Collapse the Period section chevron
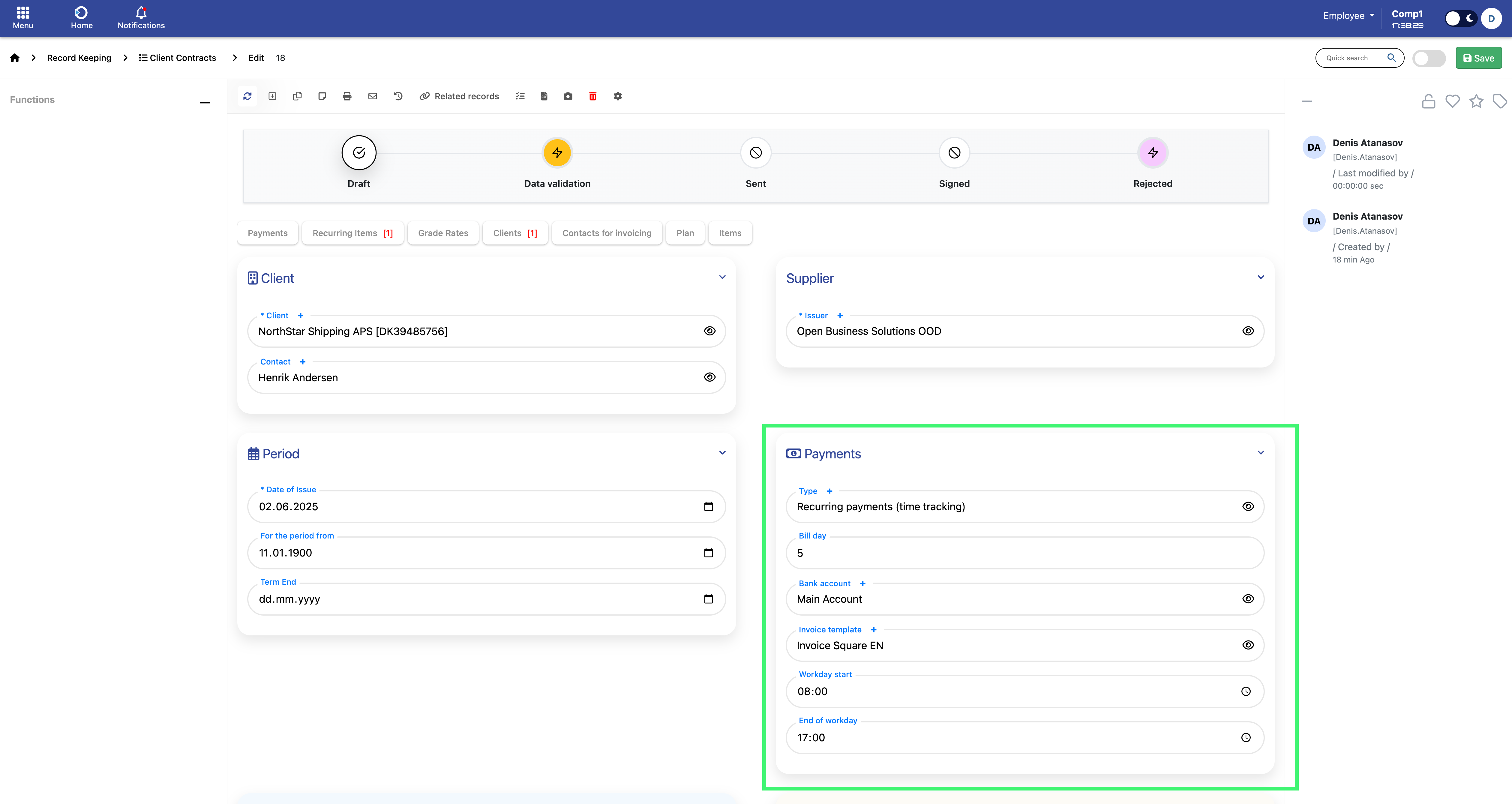 coord(722,452)
